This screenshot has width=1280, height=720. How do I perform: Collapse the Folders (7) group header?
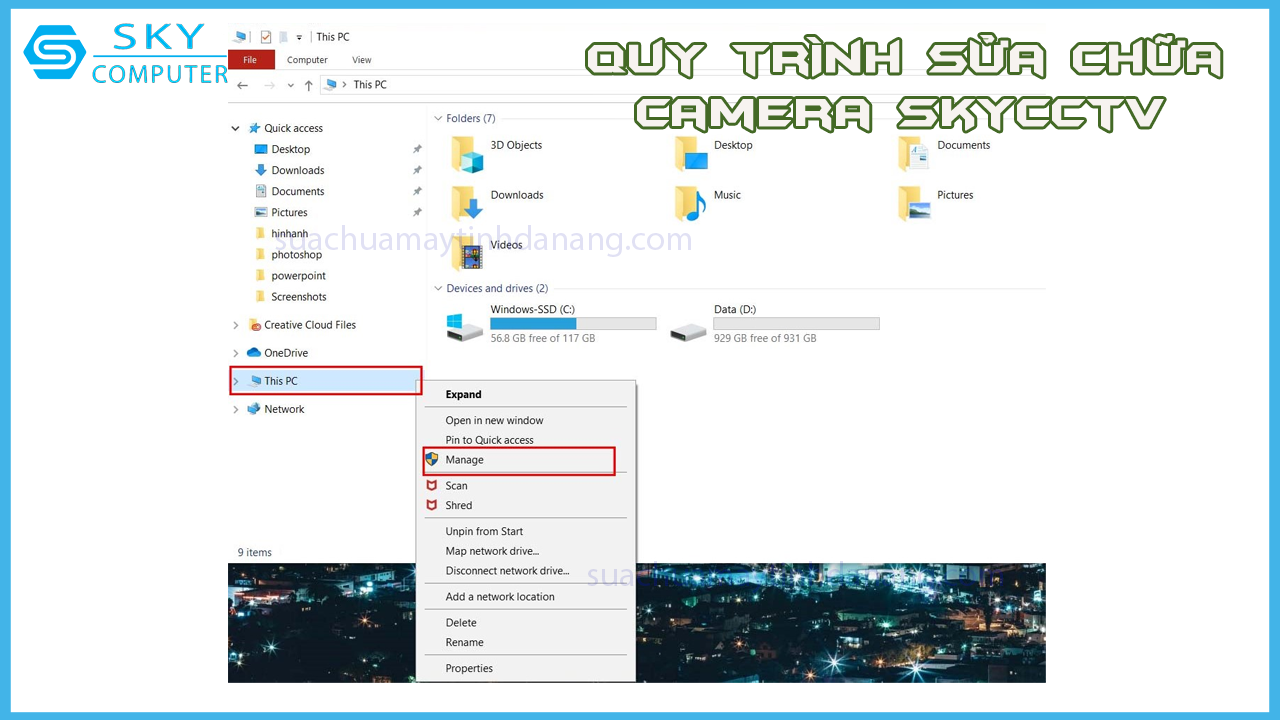(438, 119)
